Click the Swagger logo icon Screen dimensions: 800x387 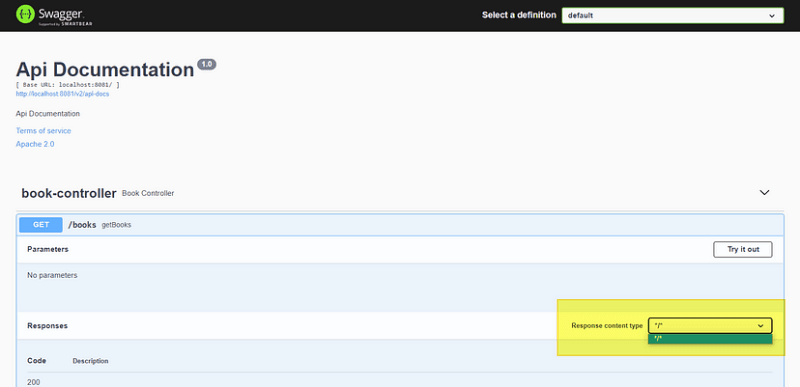pos(25,14)
